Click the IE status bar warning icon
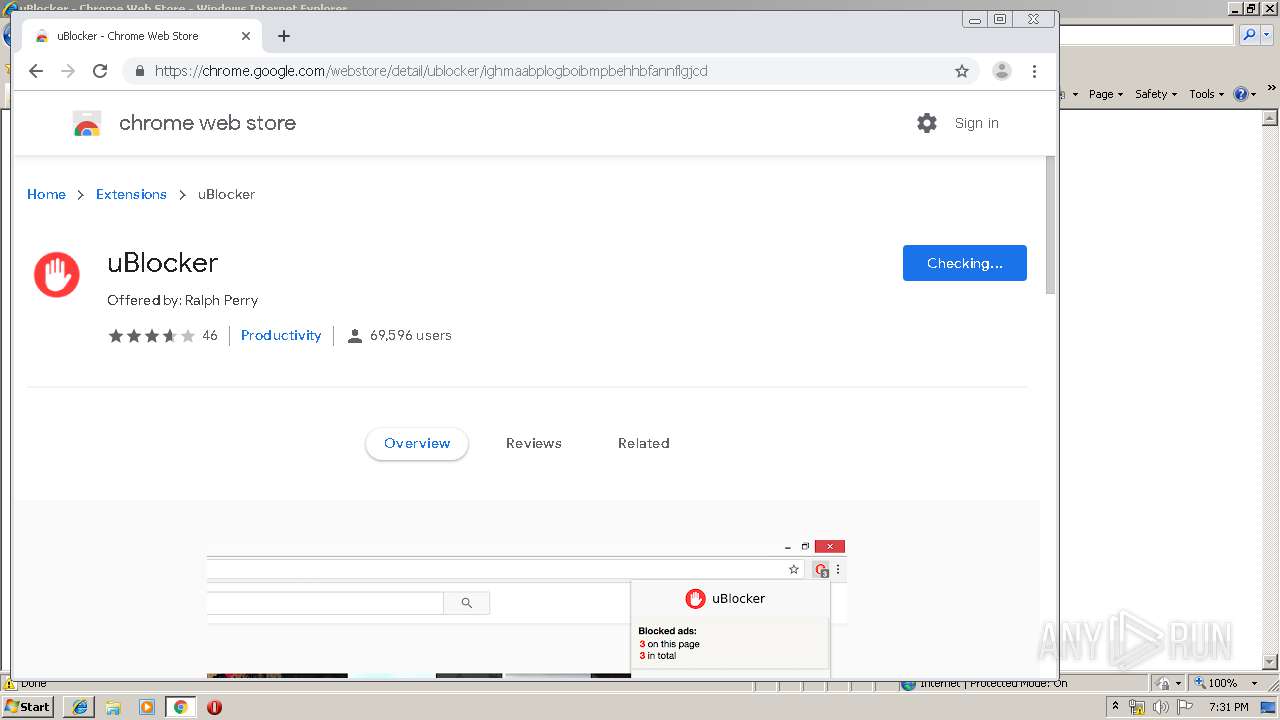 [x=10, y=684]
